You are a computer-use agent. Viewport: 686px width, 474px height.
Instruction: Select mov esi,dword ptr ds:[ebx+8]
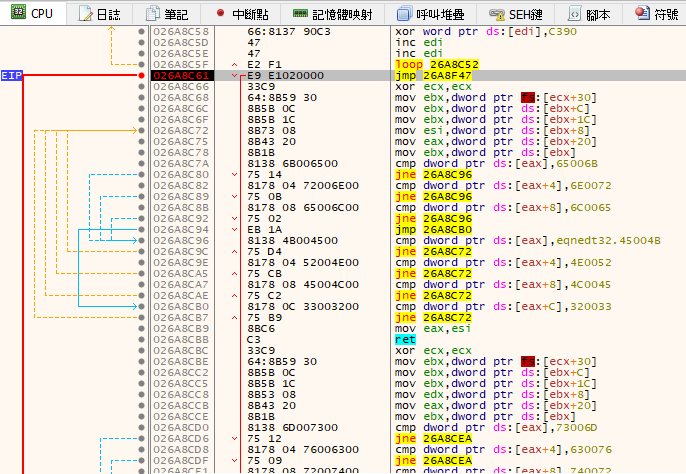point(493,130)
